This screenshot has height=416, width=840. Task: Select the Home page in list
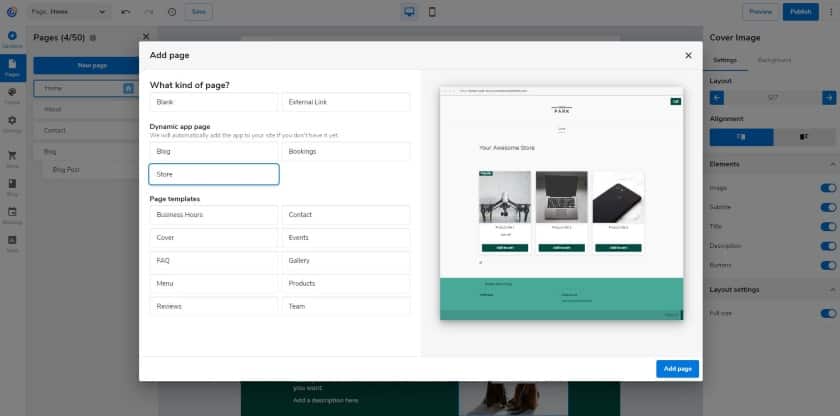pyautogui.click(x=86, y=88)
